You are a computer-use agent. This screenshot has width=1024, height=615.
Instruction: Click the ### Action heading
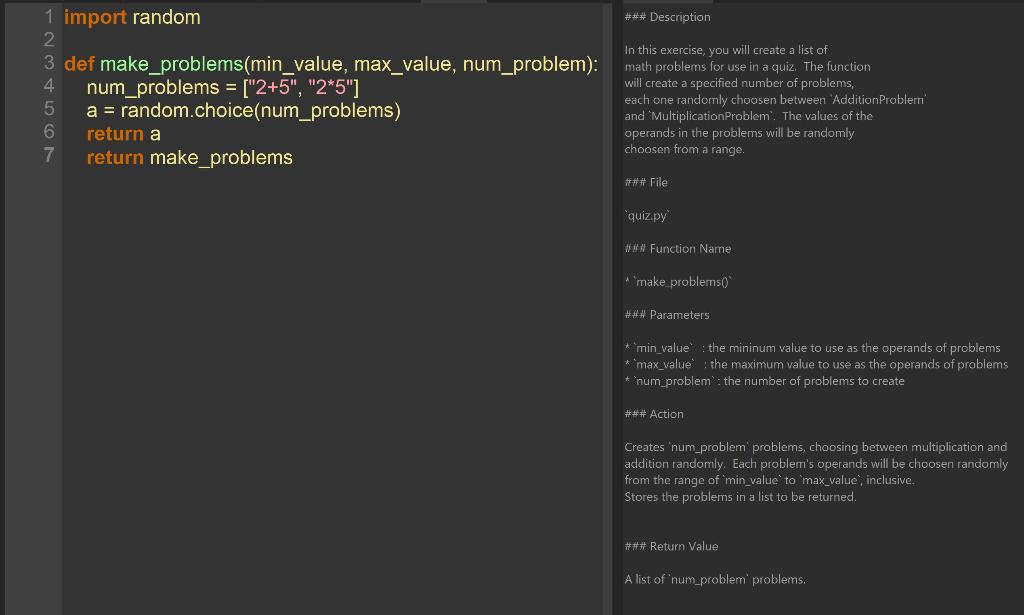(x=654, y=413)
